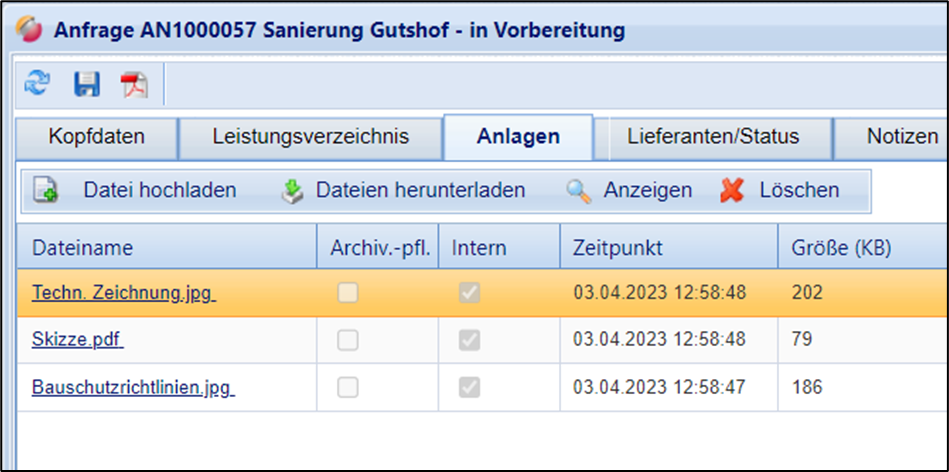Open the Leistungsverzeichnis tab
Image resolution: width=949 pixels, height=472 pixels.
tap(310, 137)
